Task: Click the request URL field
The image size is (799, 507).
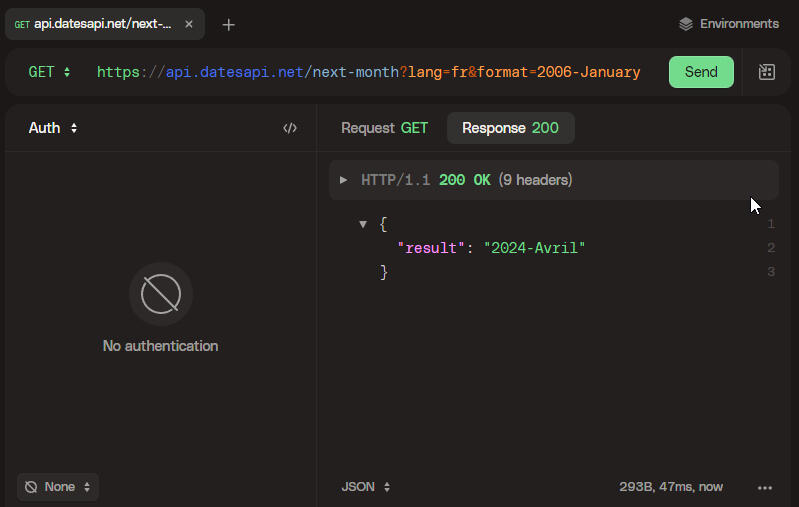Action: [368, 72]
